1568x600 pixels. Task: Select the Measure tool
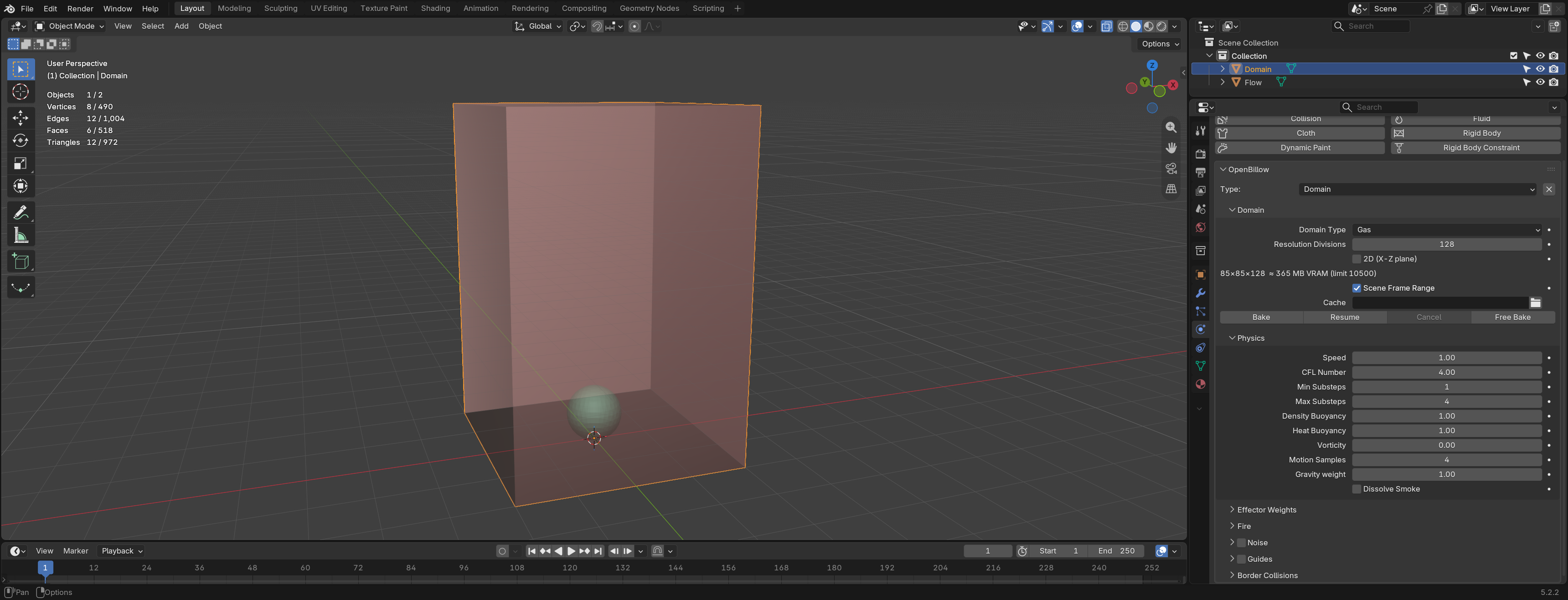(x=21, y=236)
